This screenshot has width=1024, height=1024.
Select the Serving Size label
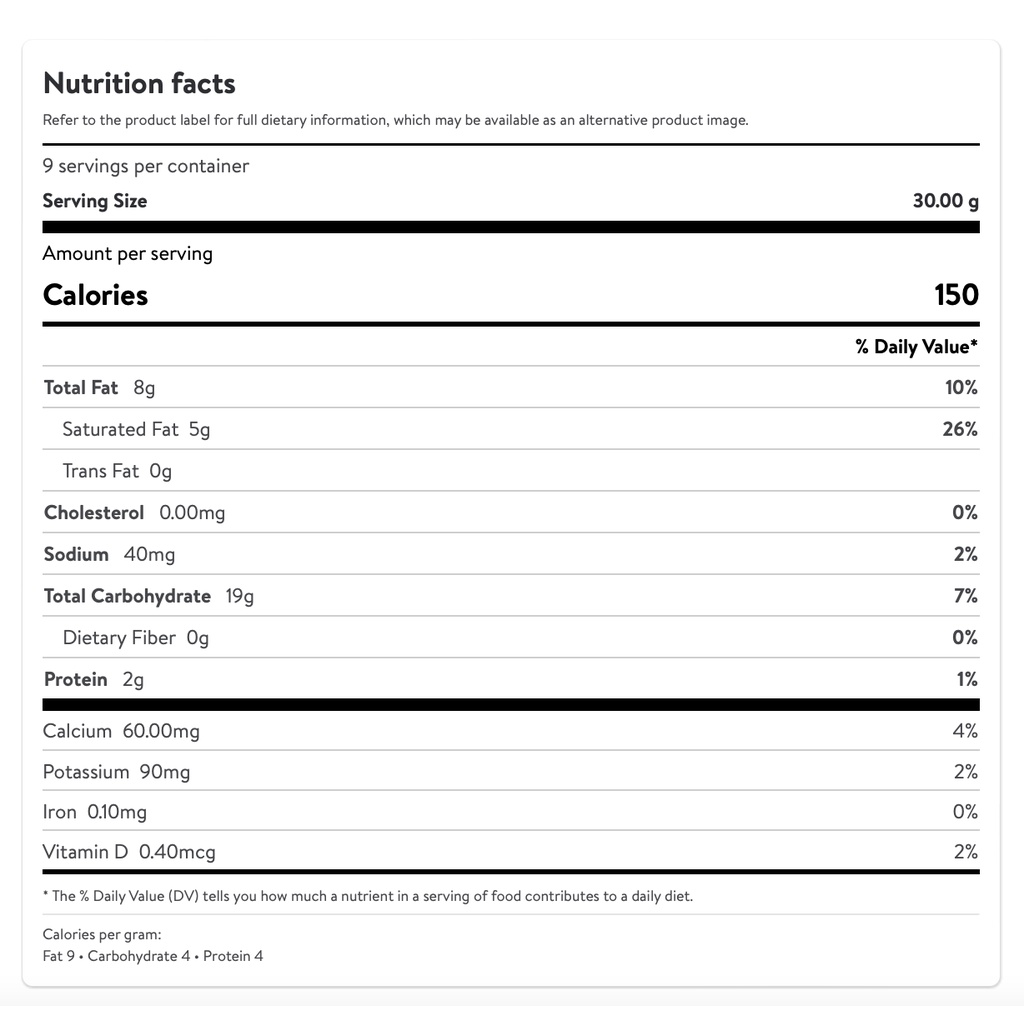(95, 201)
